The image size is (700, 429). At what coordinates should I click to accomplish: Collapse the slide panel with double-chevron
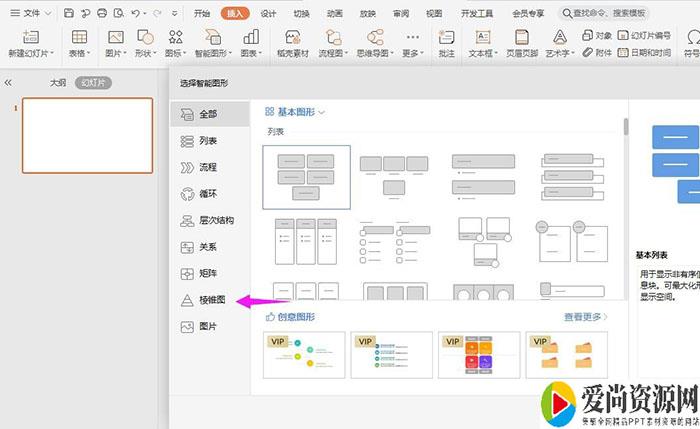9,83
